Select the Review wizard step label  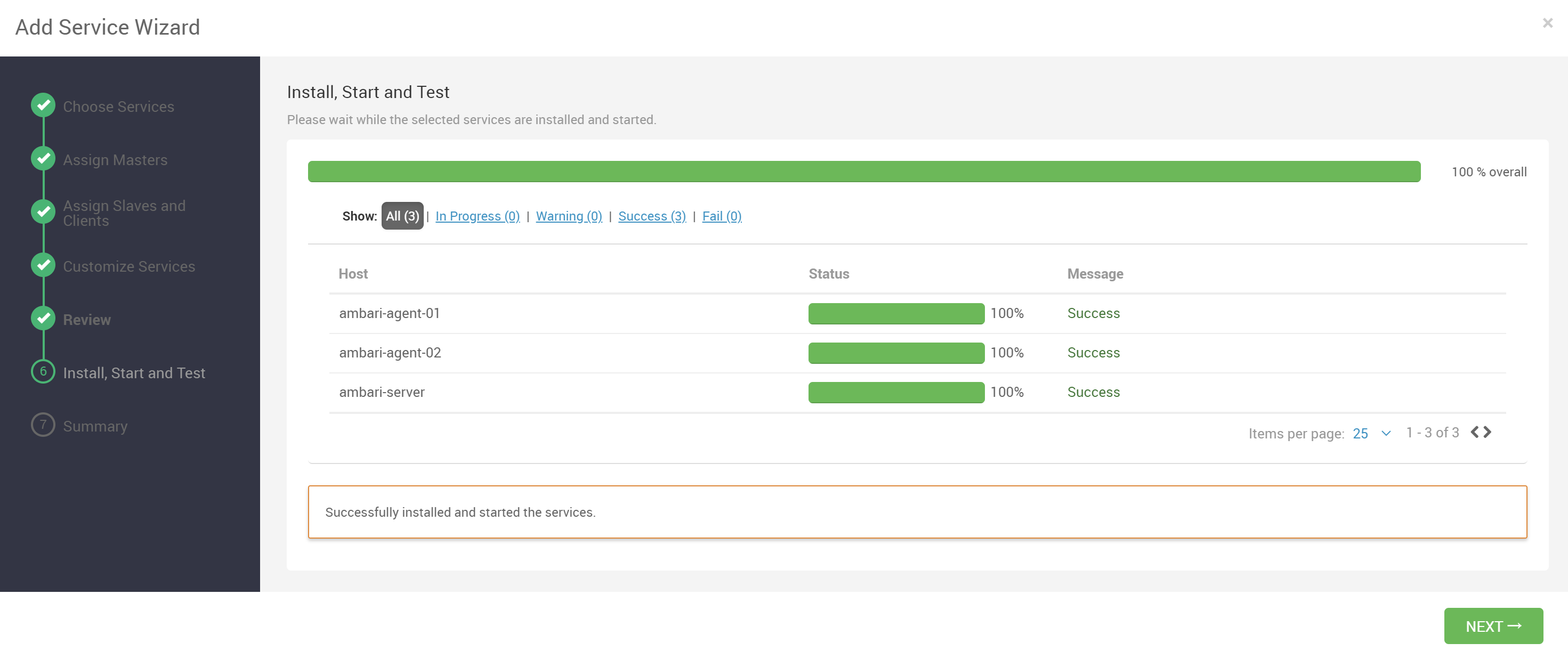[87, 320]
